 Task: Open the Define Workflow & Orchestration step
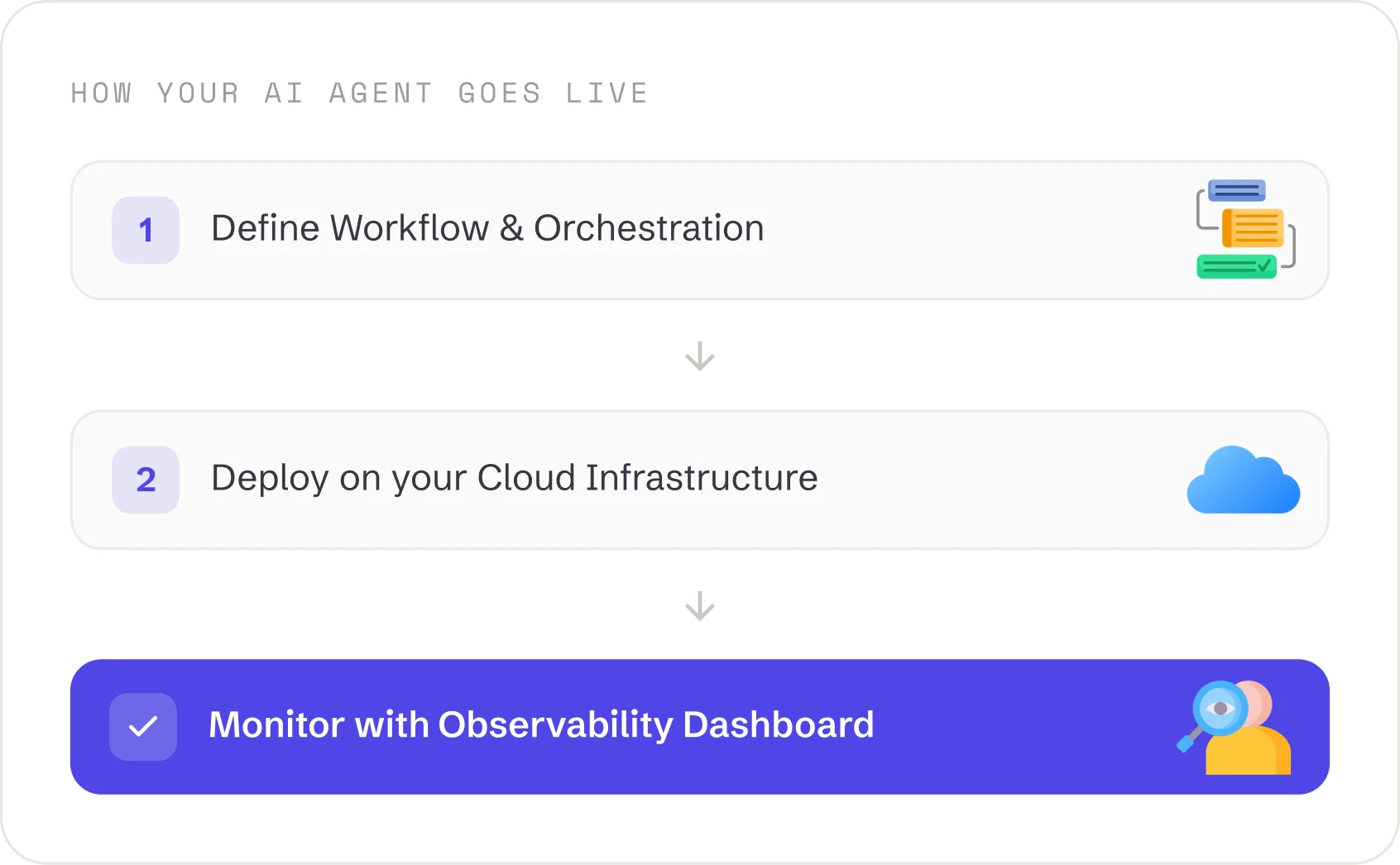pyautogui.click(x=700, y=230)
